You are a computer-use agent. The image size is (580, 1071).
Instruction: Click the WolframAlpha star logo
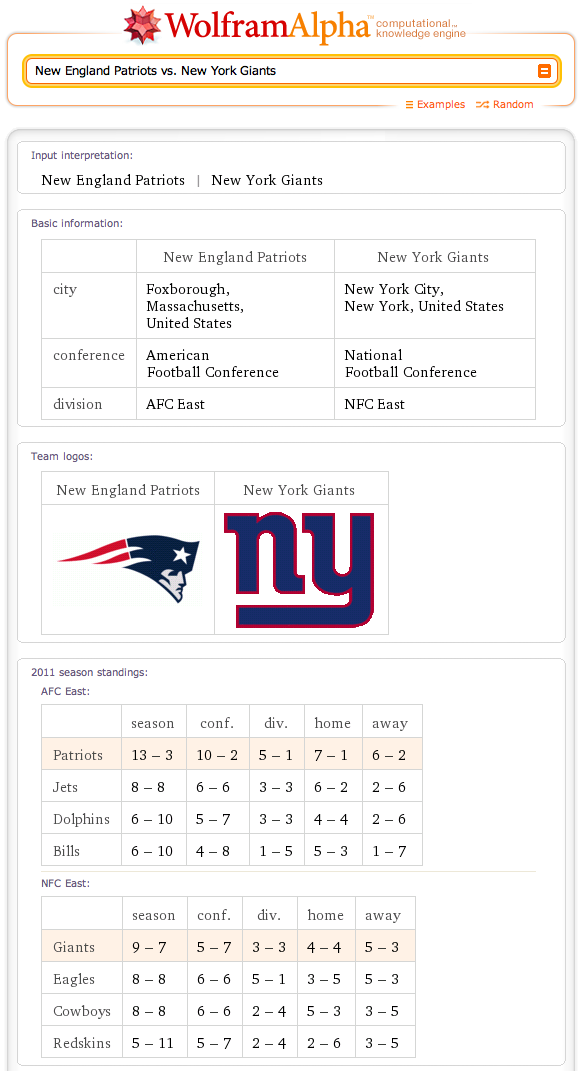(x=142, y=25)
